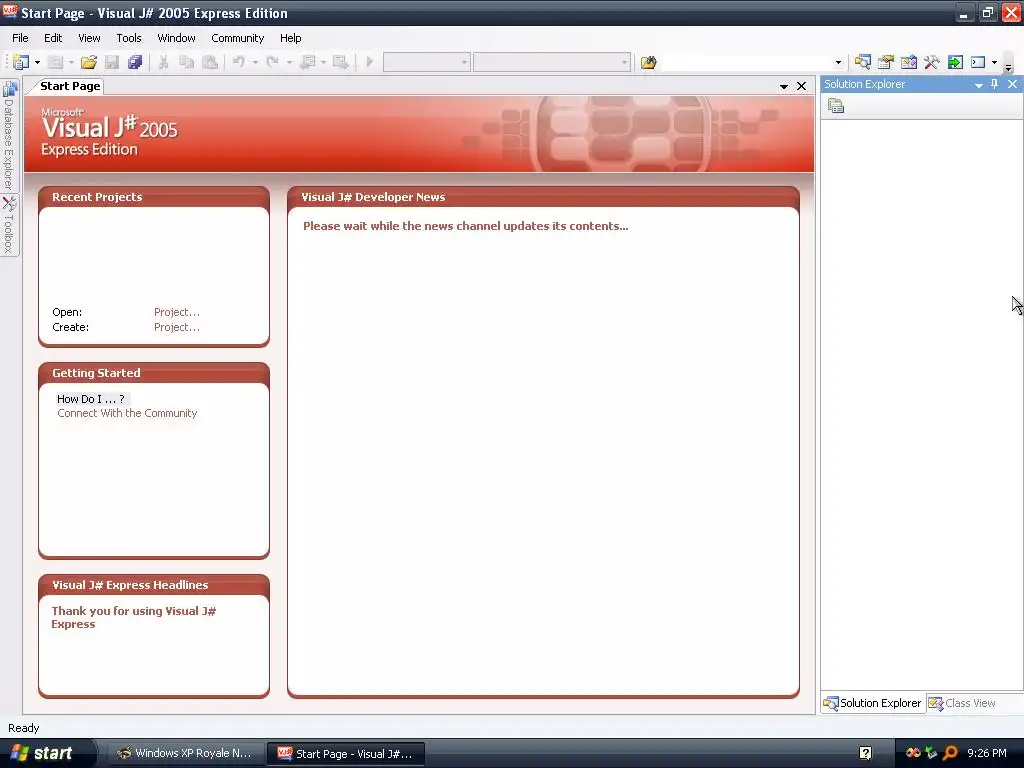The width and height of the screenshot is (1024, 768).
Task: Click the Create Project link
Action: [177, 327]
